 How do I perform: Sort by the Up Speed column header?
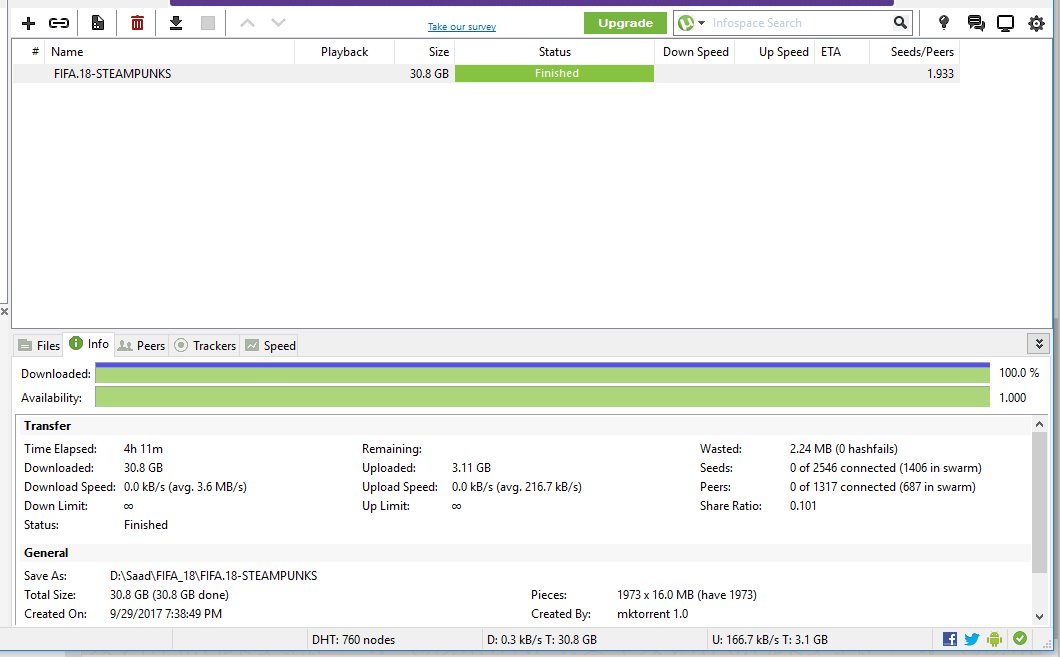[775, 52]
